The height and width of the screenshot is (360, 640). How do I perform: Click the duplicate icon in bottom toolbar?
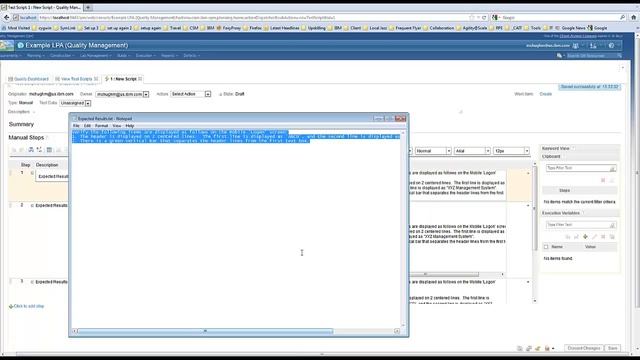tap(529, 349)
